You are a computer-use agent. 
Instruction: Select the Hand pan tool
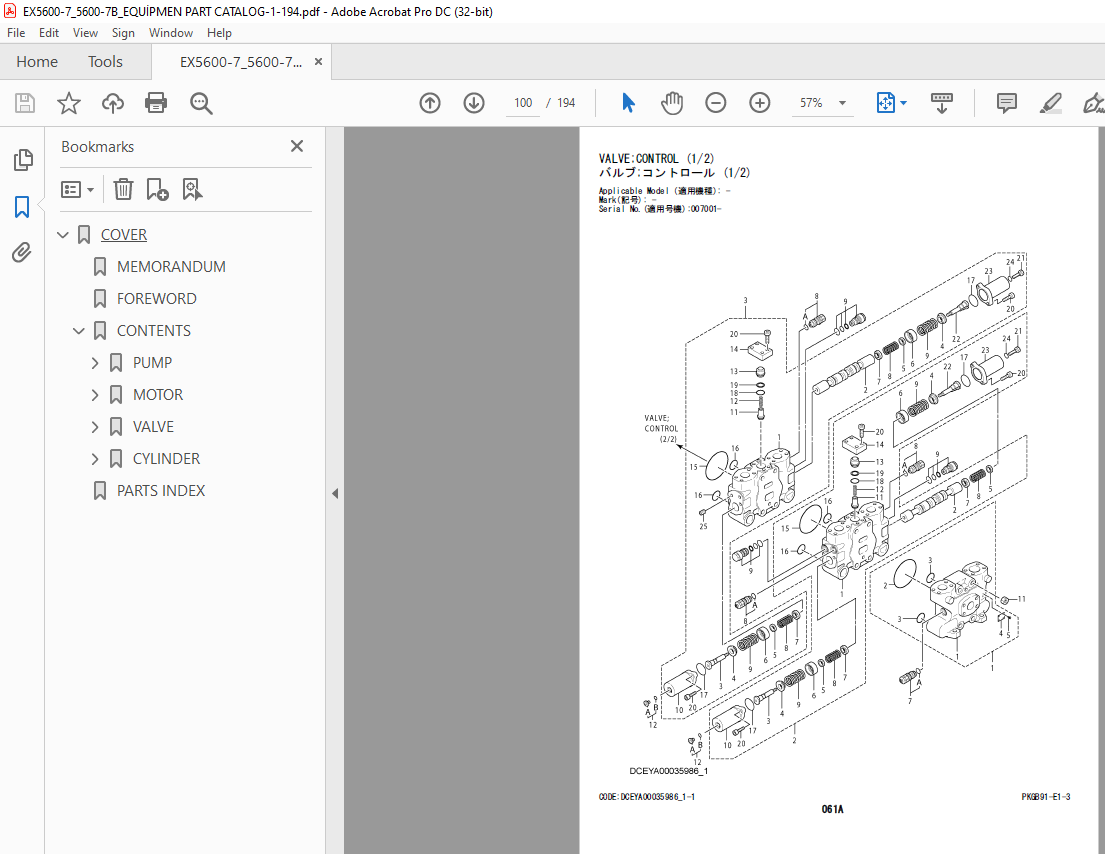pyautogui.click(x=672, y=103)
